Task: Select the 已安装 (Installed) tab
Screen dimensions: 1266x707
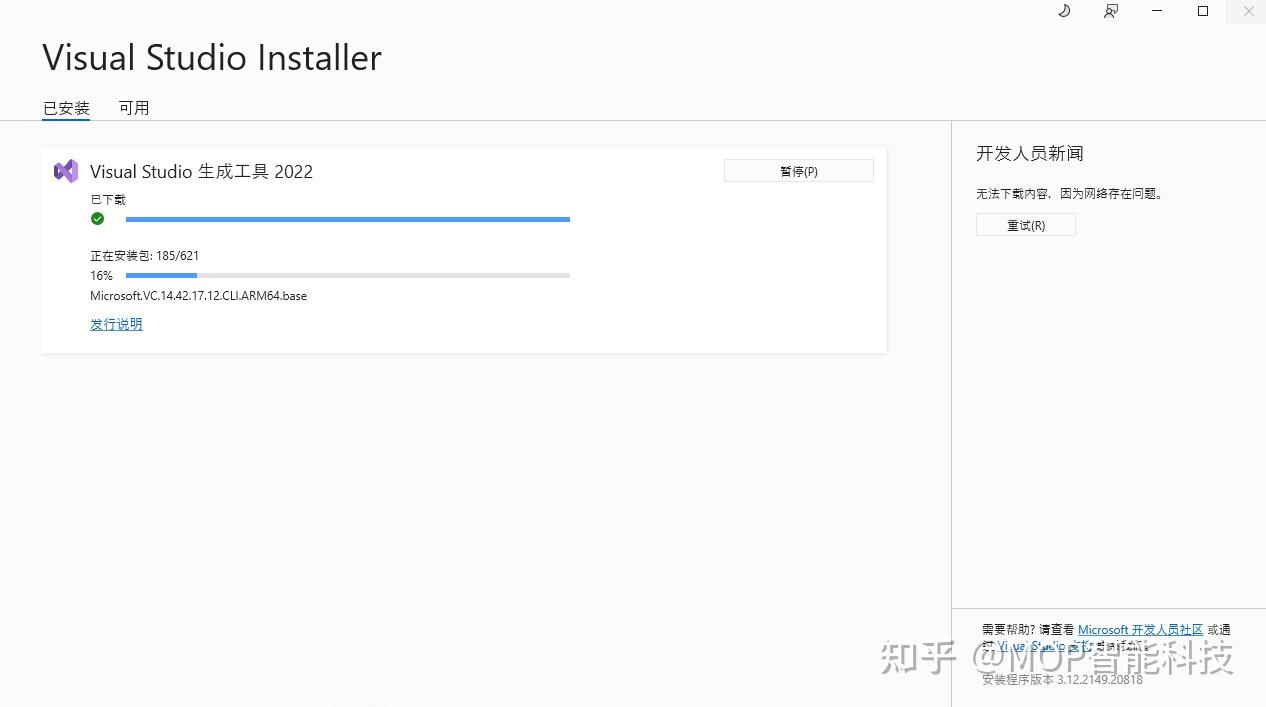Action: pyautogui.click(x=65, y=107)
